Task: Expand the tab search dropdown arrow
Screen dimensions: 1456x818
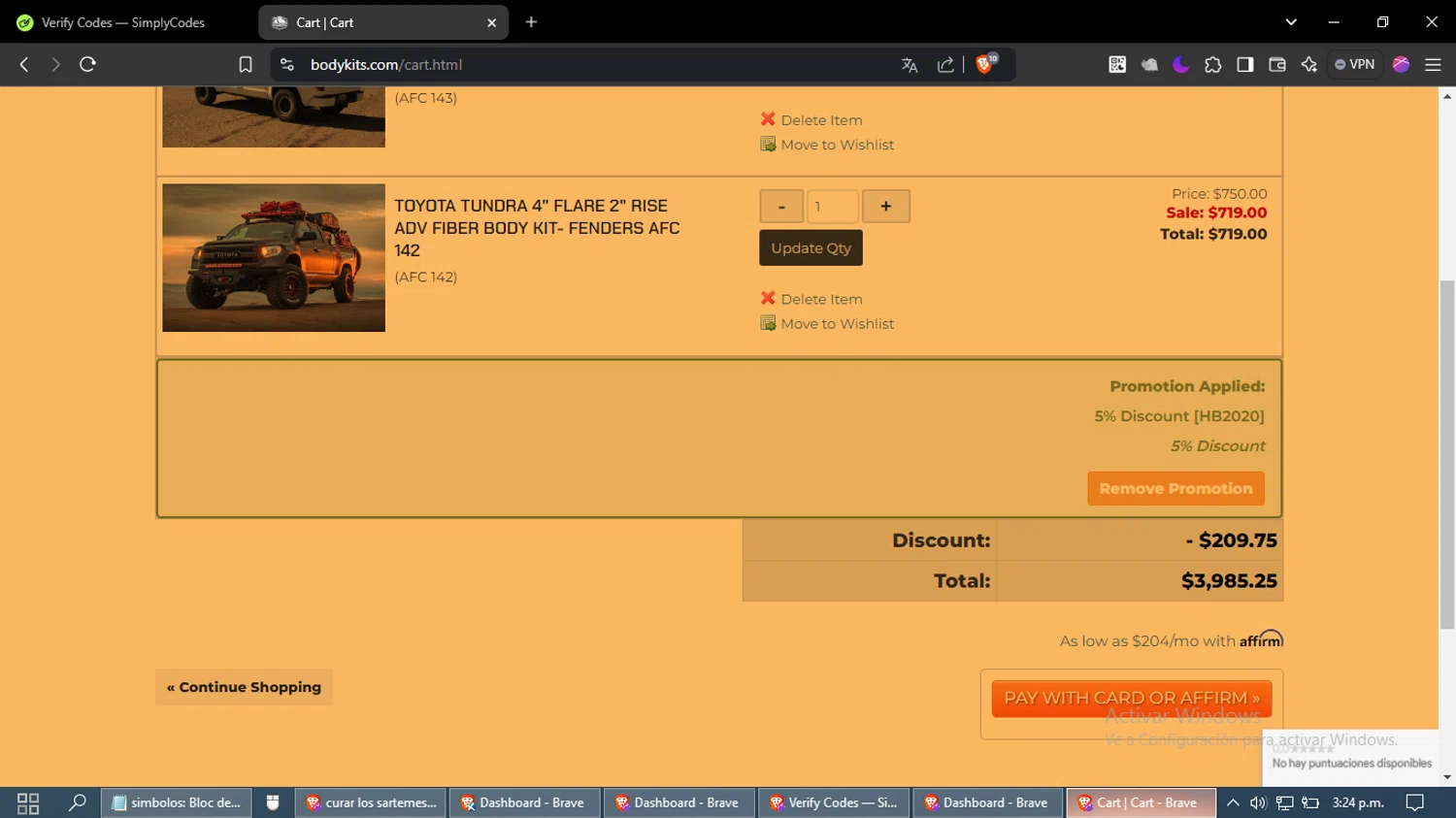Action: 1291,21
